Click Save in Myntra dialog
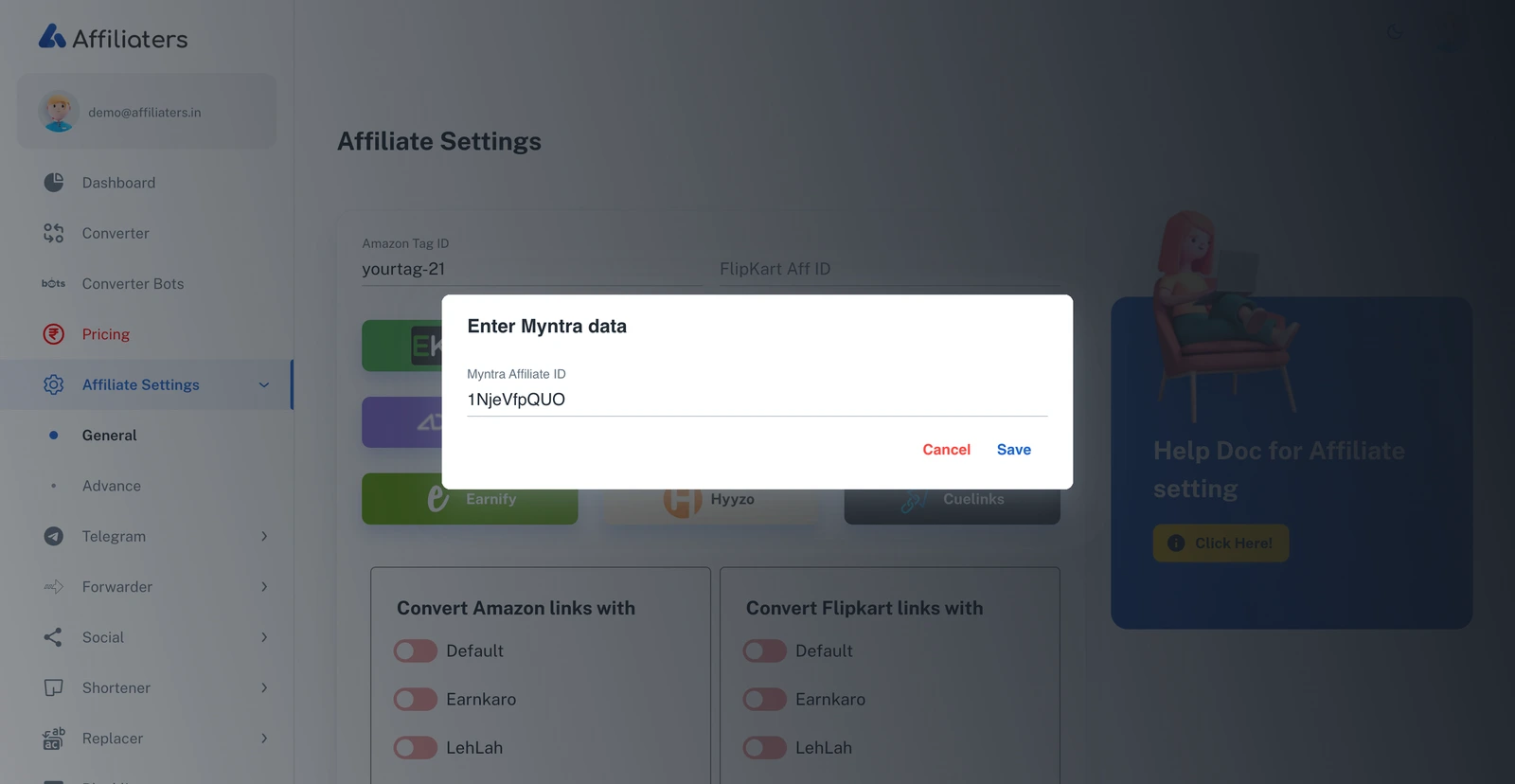This screenshot has width=1515, height=784. [x=1014, y=450]
